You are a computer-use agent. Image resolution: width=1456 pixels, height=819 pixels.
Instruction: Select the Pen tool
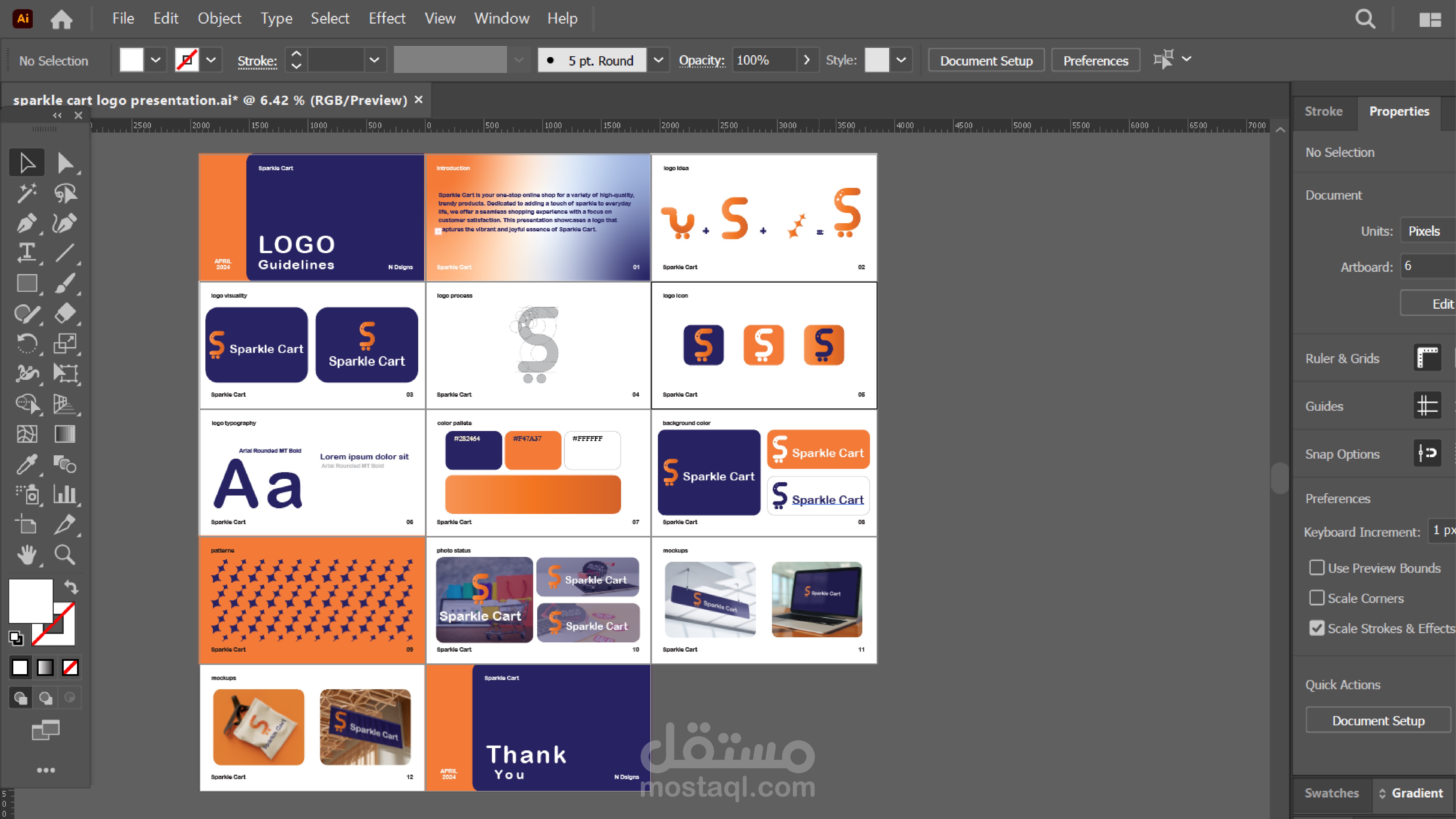26,223
